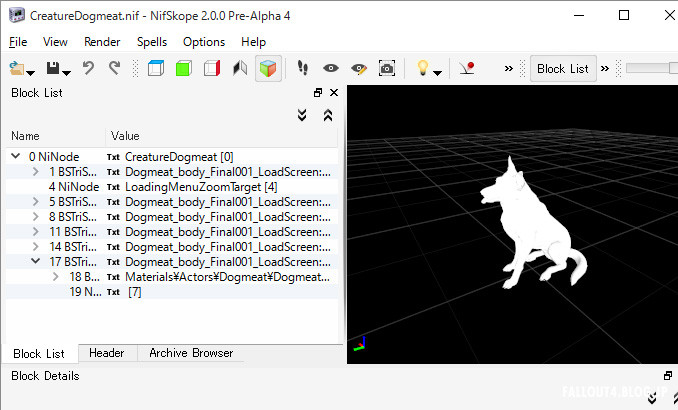
Task: Click the XYZ axis gizmo in viewport
Action: click(x=360, y=344)
